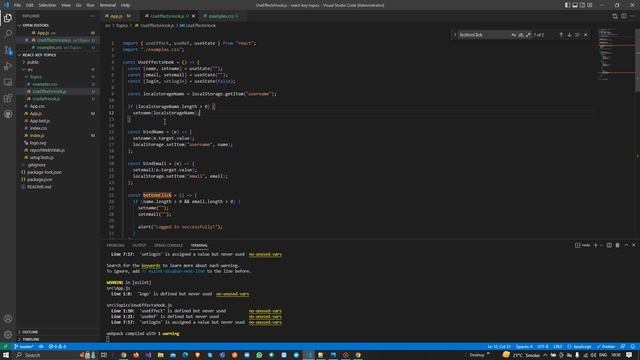Open the File menu

tap(18, 5)
